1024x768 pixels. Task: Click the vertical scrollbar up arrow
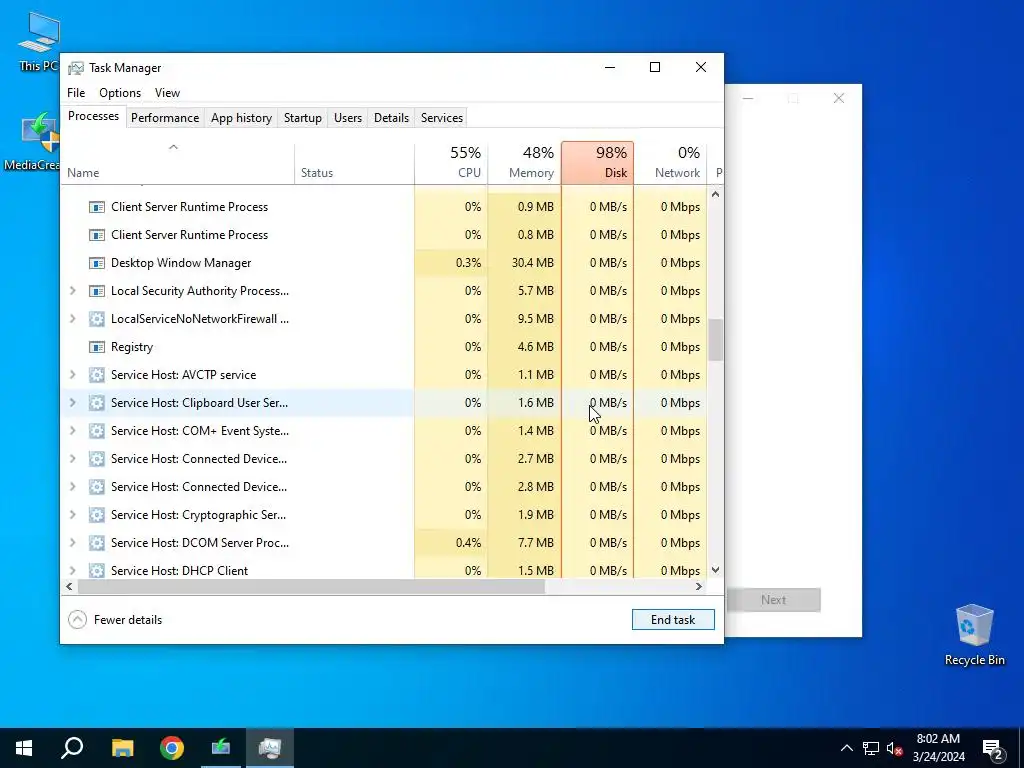point(715,194)
